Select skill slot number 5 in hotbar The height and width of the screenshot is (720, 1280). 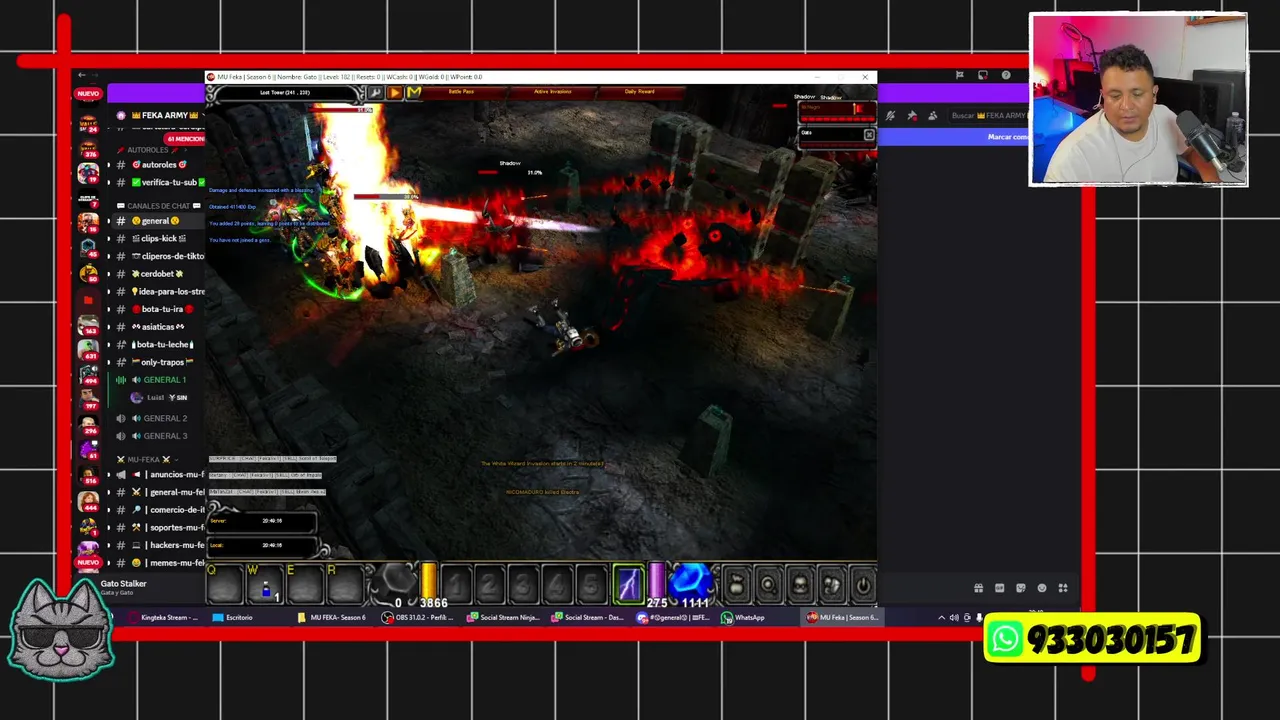coord(591,584)
